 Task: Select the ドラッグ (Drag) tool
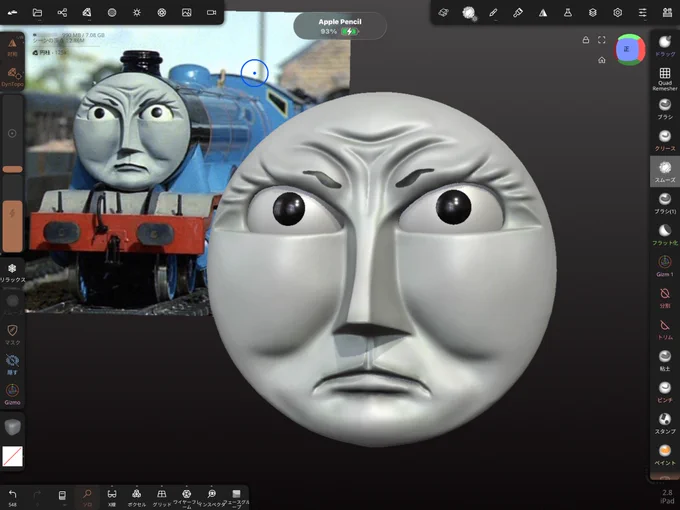pyautogui.click(x=665, y=46)
